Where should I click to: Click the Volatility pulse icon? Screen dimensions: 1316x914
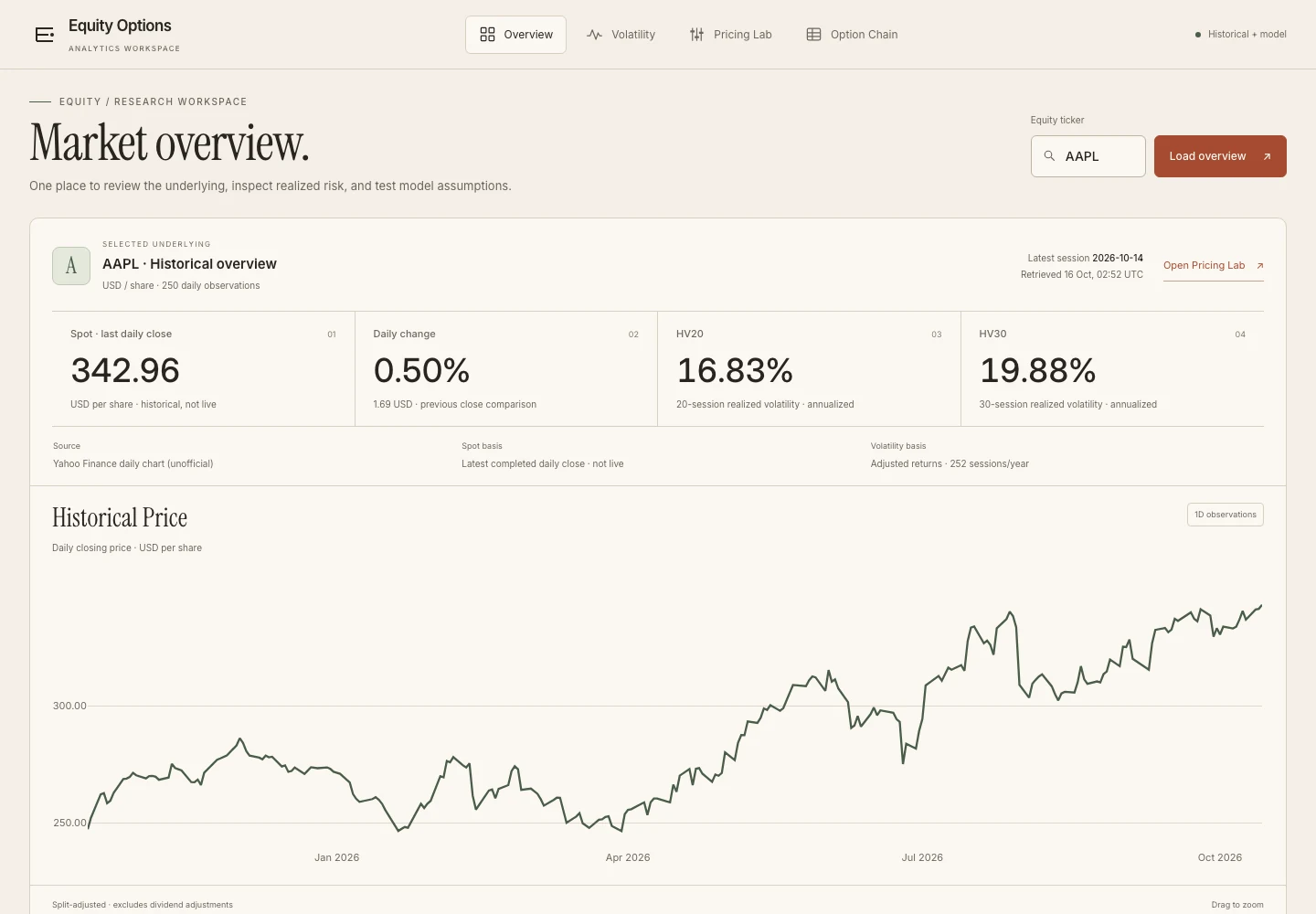coord(594,35)
